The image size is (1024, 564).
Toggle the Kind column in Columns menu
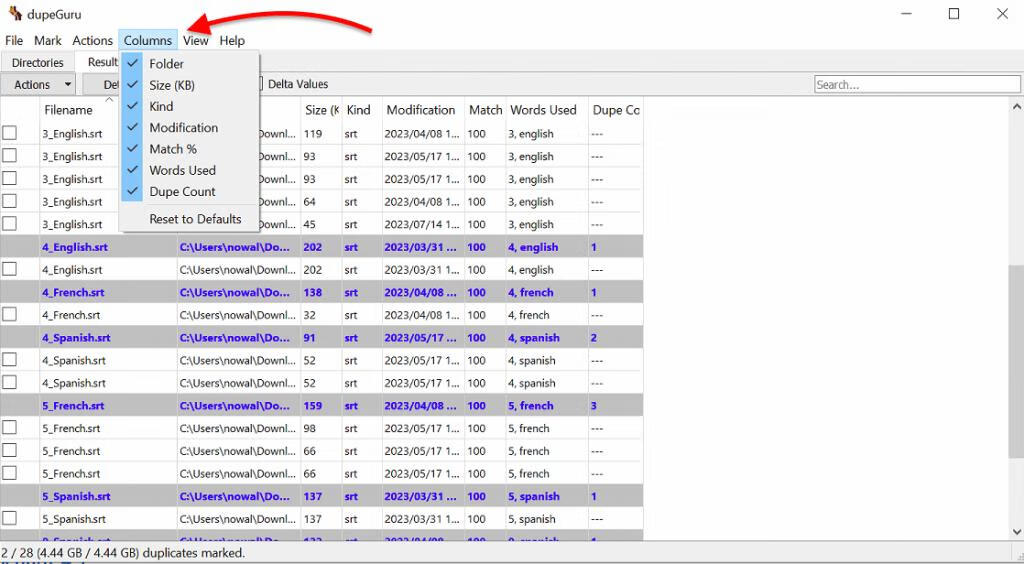pyautogui.click(x=189, y=106)
